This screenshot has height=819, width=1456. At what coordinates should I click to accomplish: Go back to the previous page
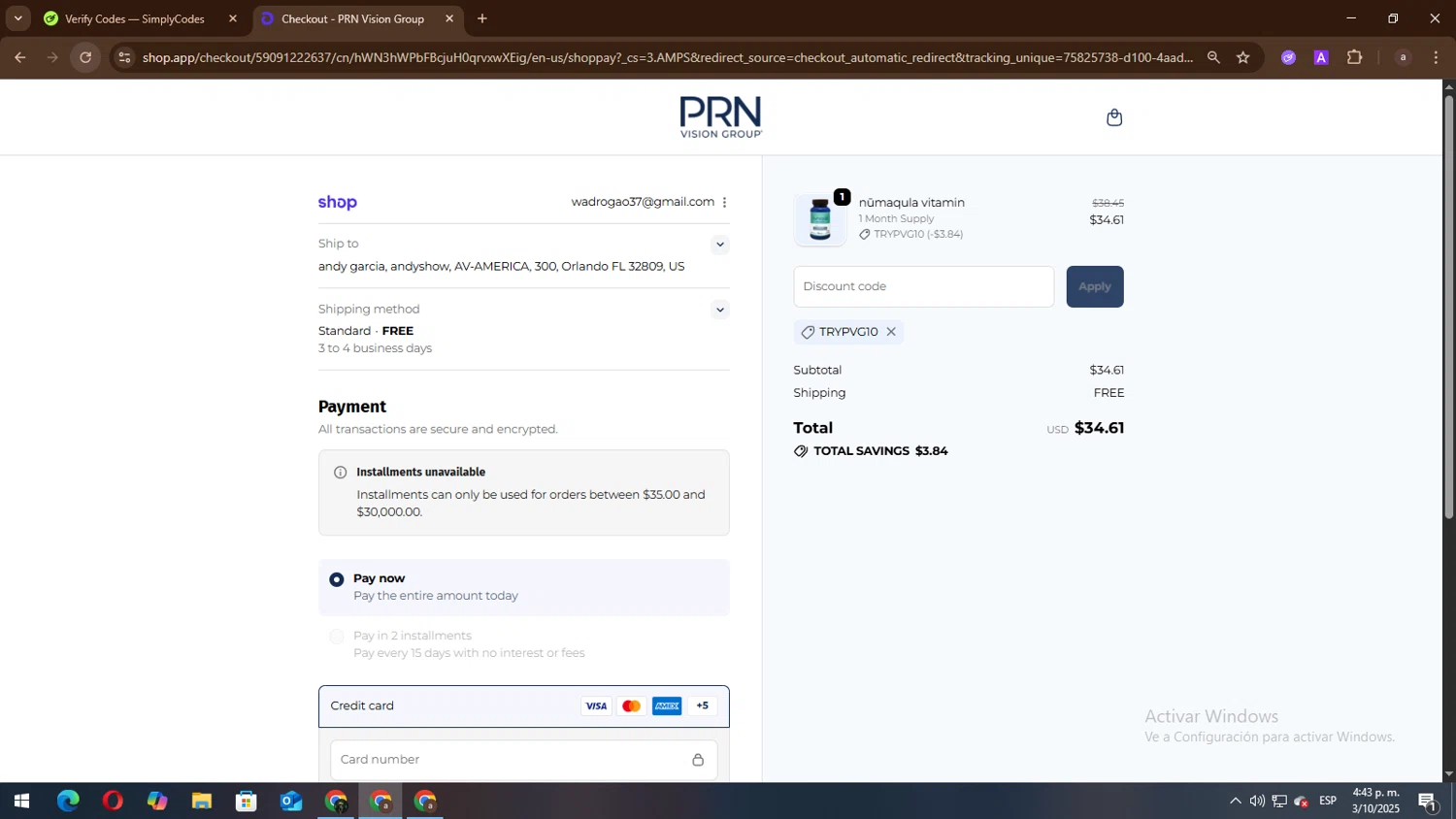19,57
